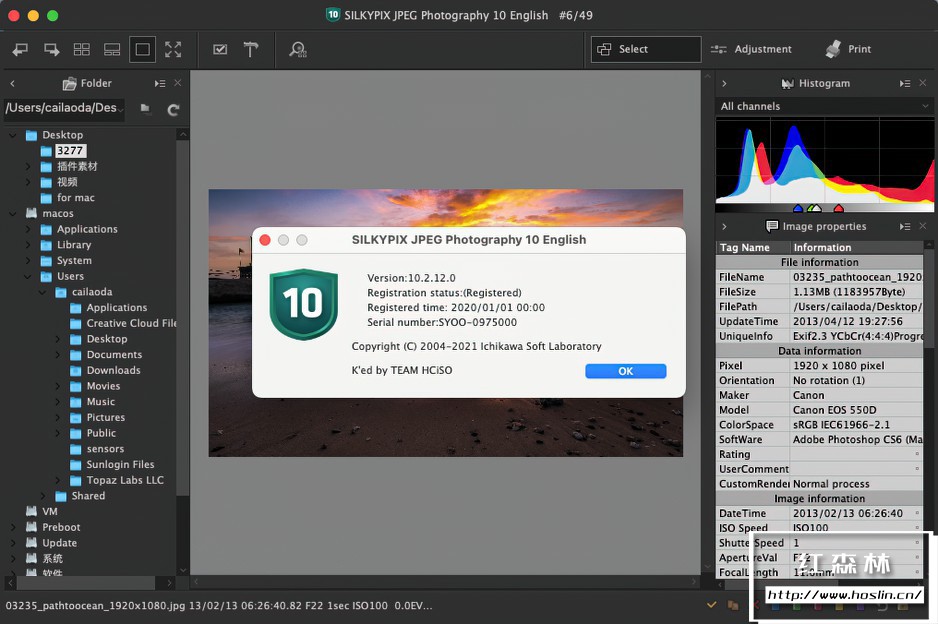Viewport: 938px width, 624px height.
Task: Click the Print printer icon
Action: (833, 49)
